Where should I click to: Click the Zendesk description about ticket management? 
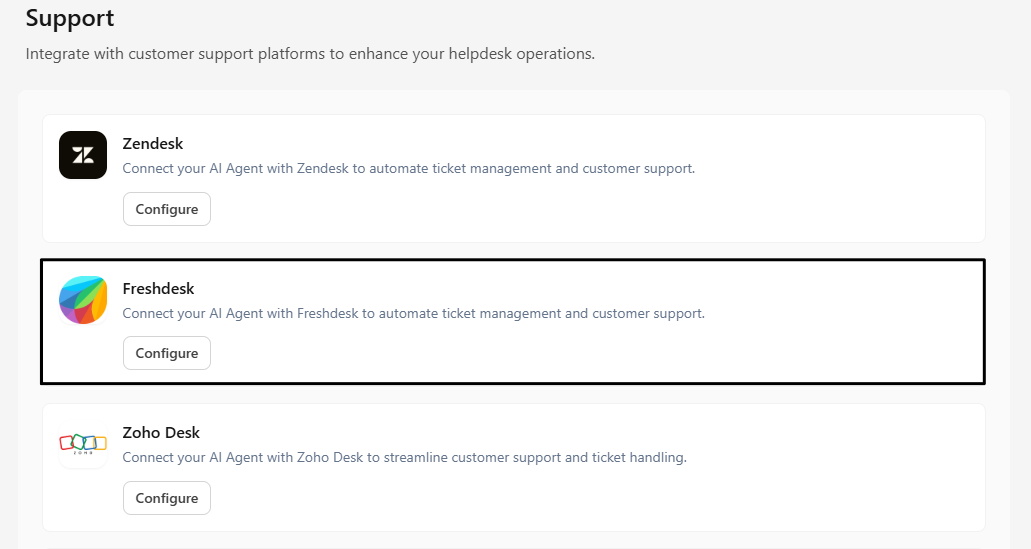click(408, 169)
